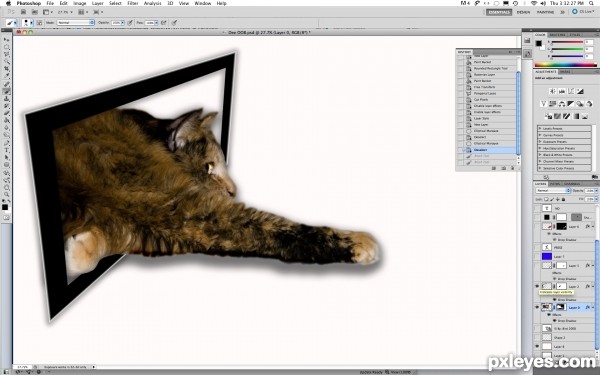Add a Channel Mixer adjustment
The image size is (600, 375).
tap(589, 104)
